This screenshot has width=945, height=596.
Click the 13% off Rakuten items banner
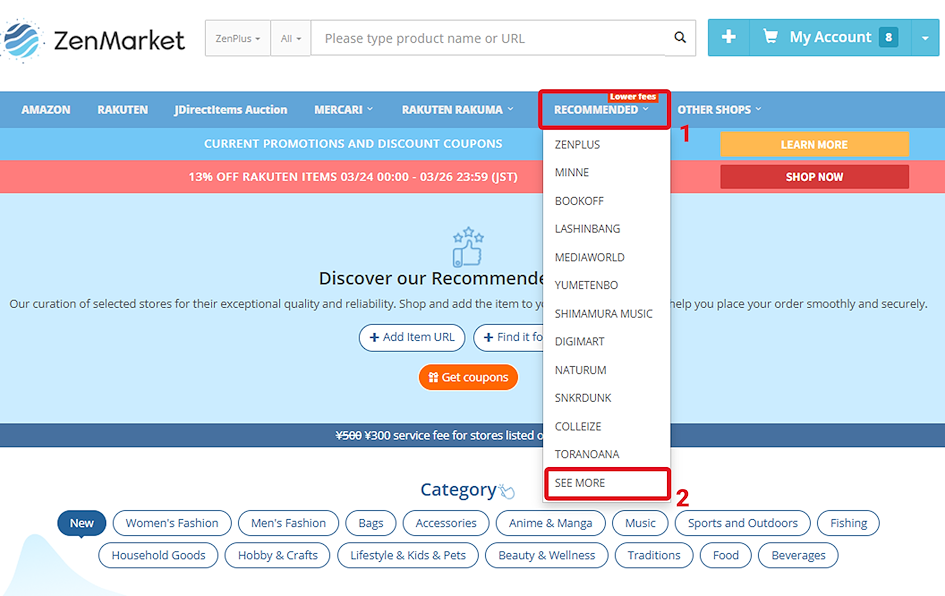(x=353, y=177)
